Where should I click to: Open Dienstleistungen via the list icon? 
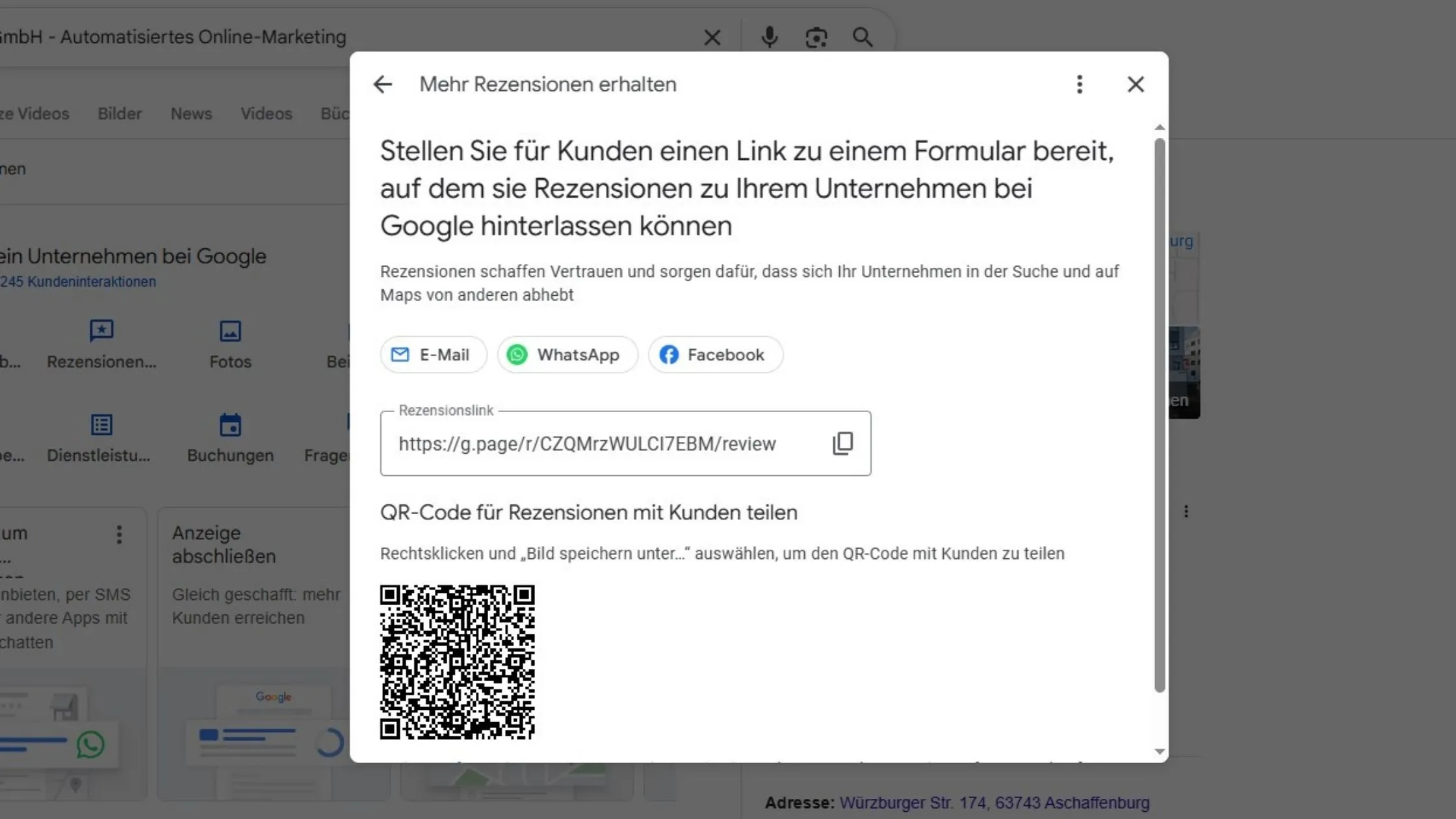coord(101,424)
